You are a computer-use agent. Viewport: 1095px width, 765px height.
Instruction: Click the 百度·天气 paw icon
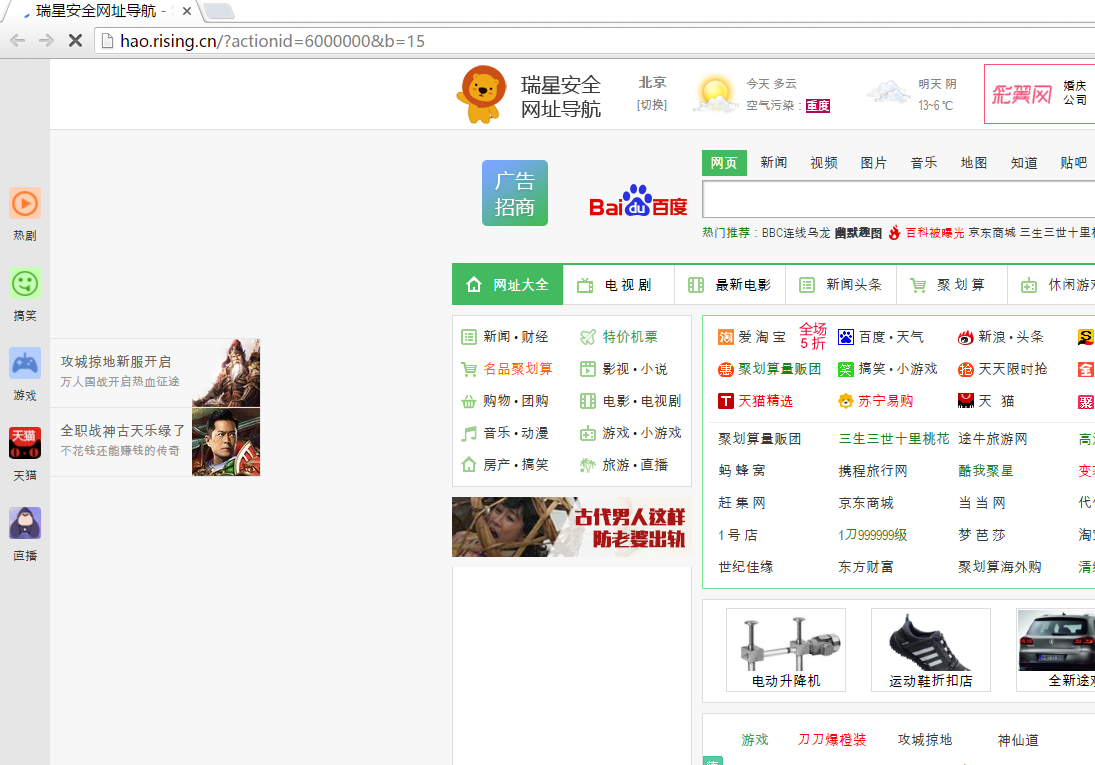(x=846, y=337)
